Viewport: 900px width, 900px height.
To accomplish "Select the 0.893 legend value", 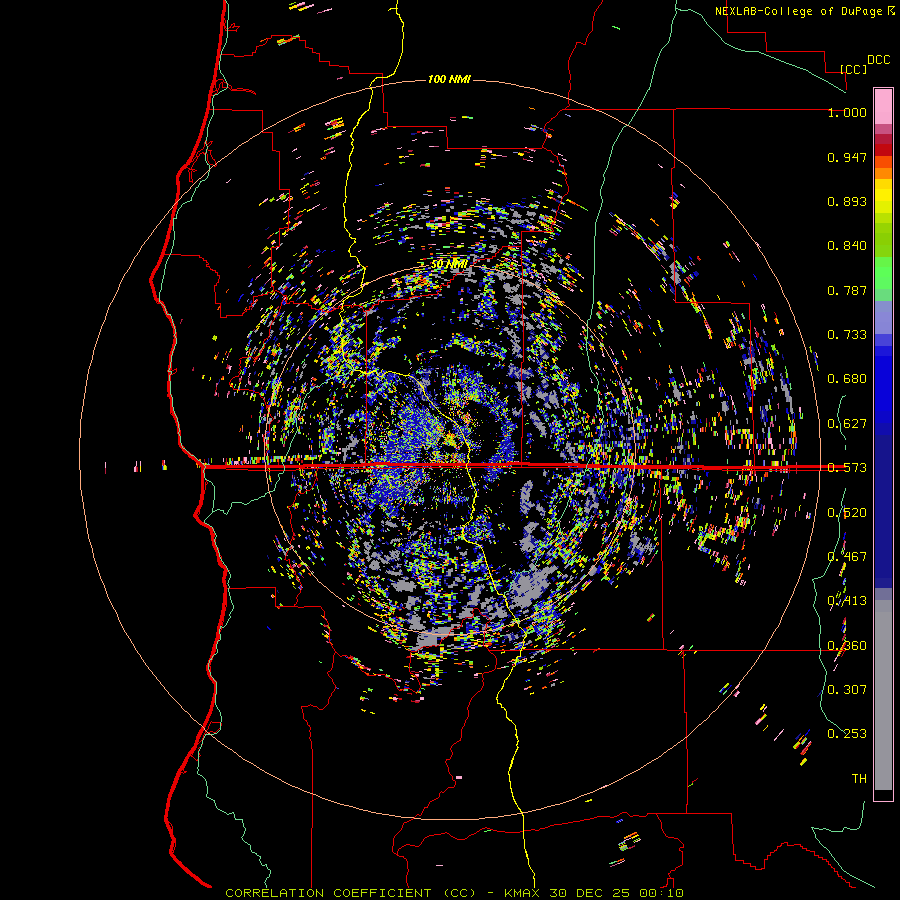I will [847, 201].
